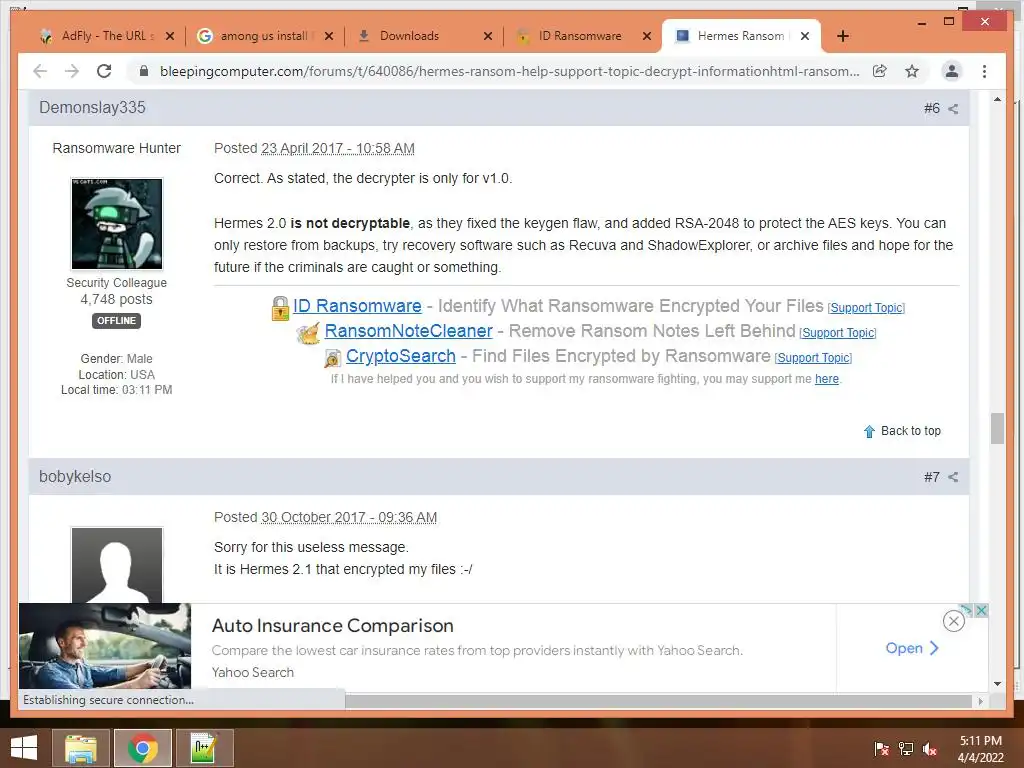Image resolution: width=1024 pixels, height=768 pixels.
Task: Open the ID Ransomware link
Action: click(357, 306)
